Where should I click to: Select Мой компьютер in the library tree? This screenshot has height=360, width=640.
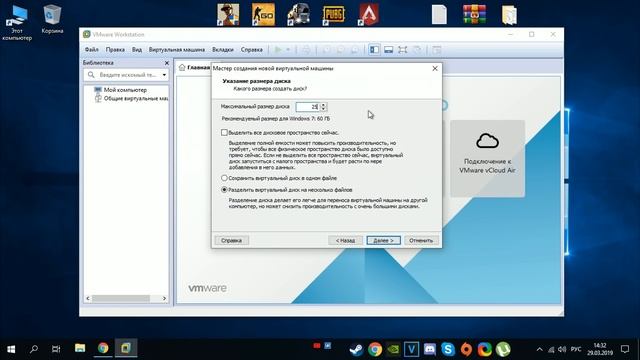[125, 90]
